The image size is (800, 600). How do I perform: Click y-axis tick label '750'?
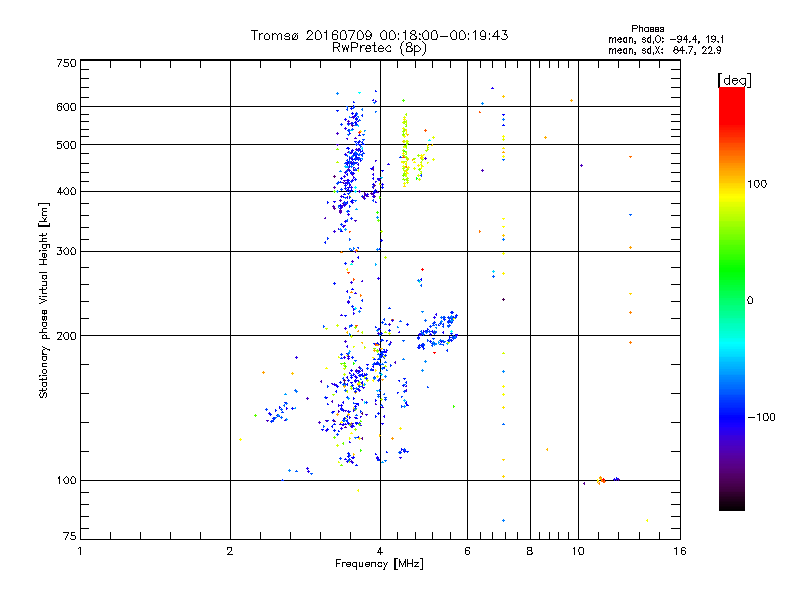pos(66,63)
